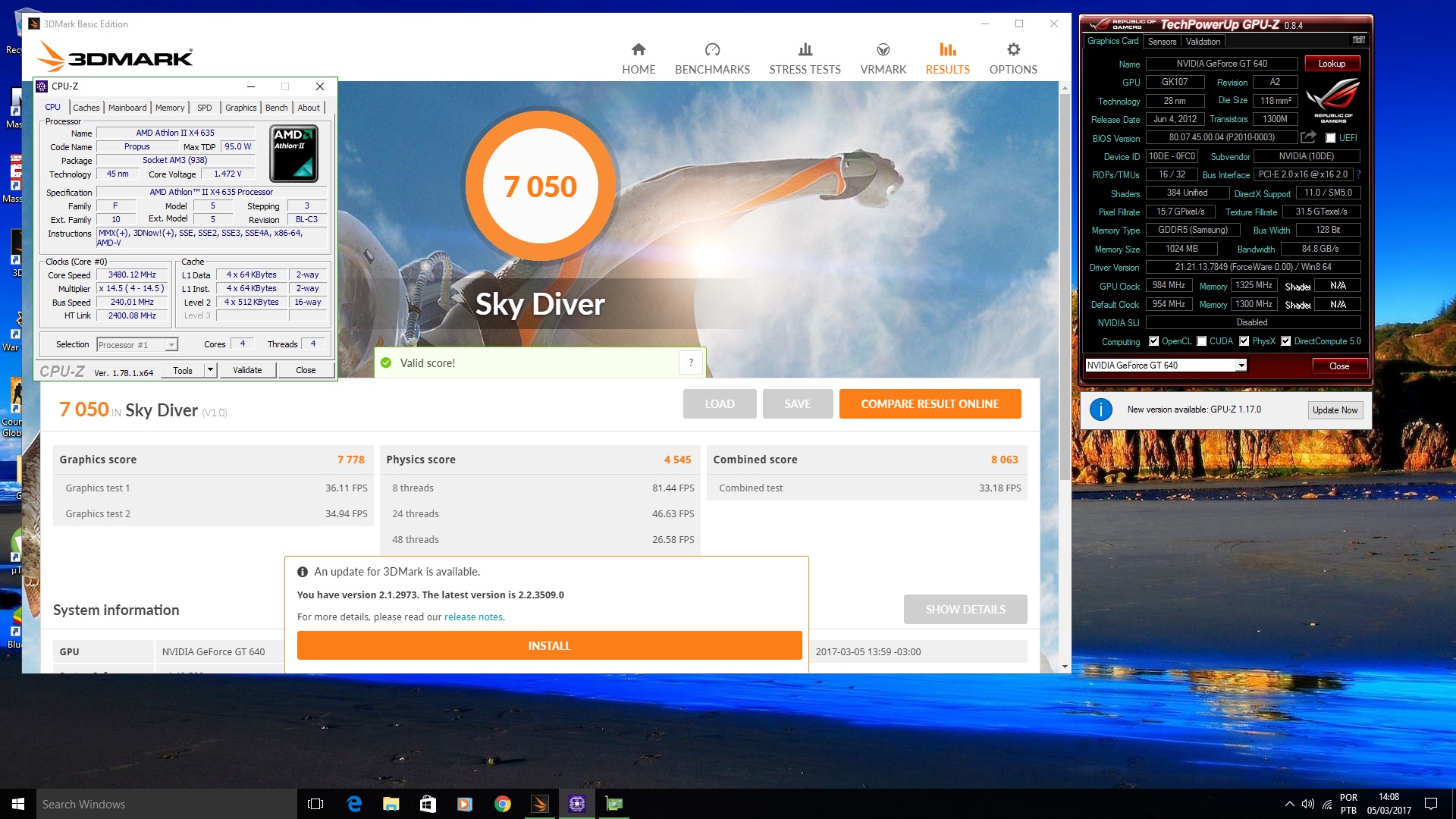The width and height of the screenshot is (1456, 819).
Task: Switch to the SPD tab in CPU-Z
Action: tap(204, 108)
